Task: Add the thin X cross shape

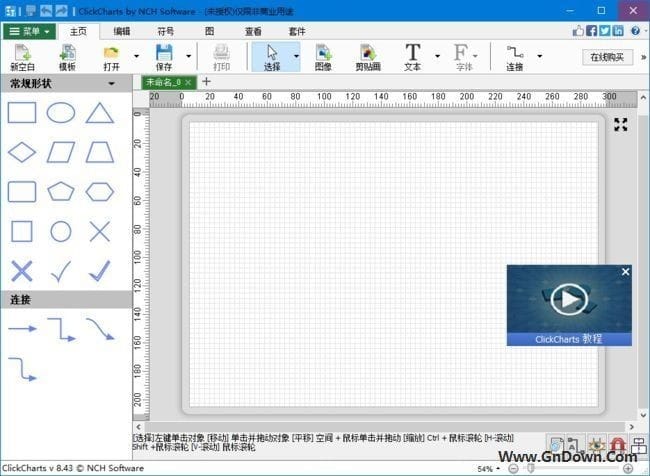Action: 100,231
